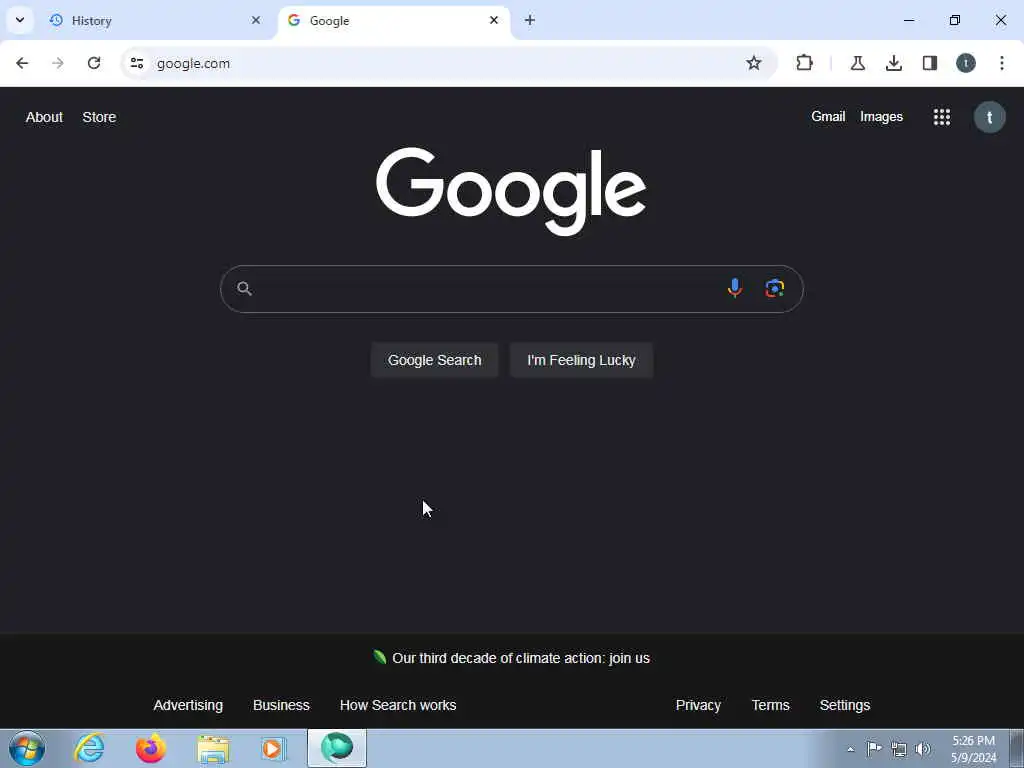Close the Google tab
Image resolution: width=1024 pixels, height=768 pixels.
point(494,20)
